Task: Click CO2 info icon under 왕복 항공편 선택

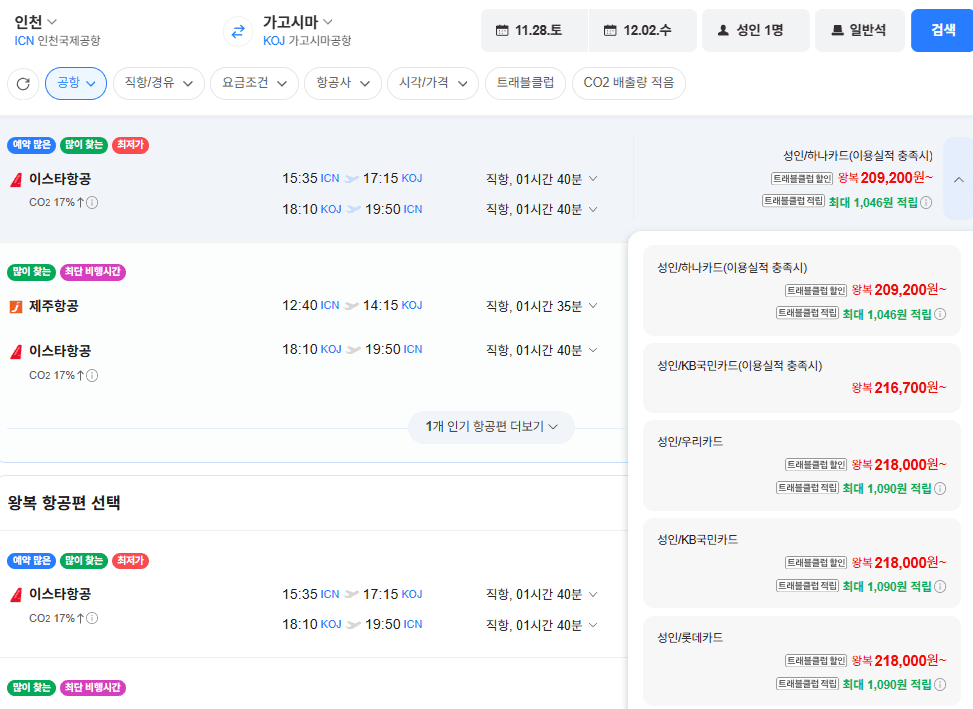Action: pos(92,618)
